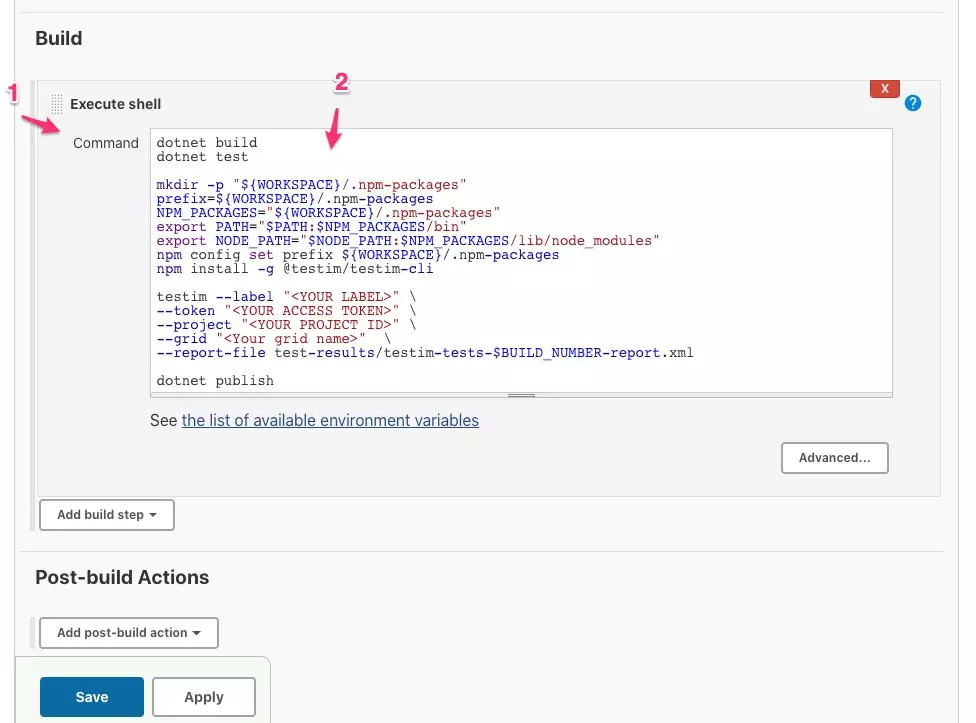Grab the Execute shell drag handle
Viewport: 976px width, 723px height.
pyautogui.click(x=56, y=104)
